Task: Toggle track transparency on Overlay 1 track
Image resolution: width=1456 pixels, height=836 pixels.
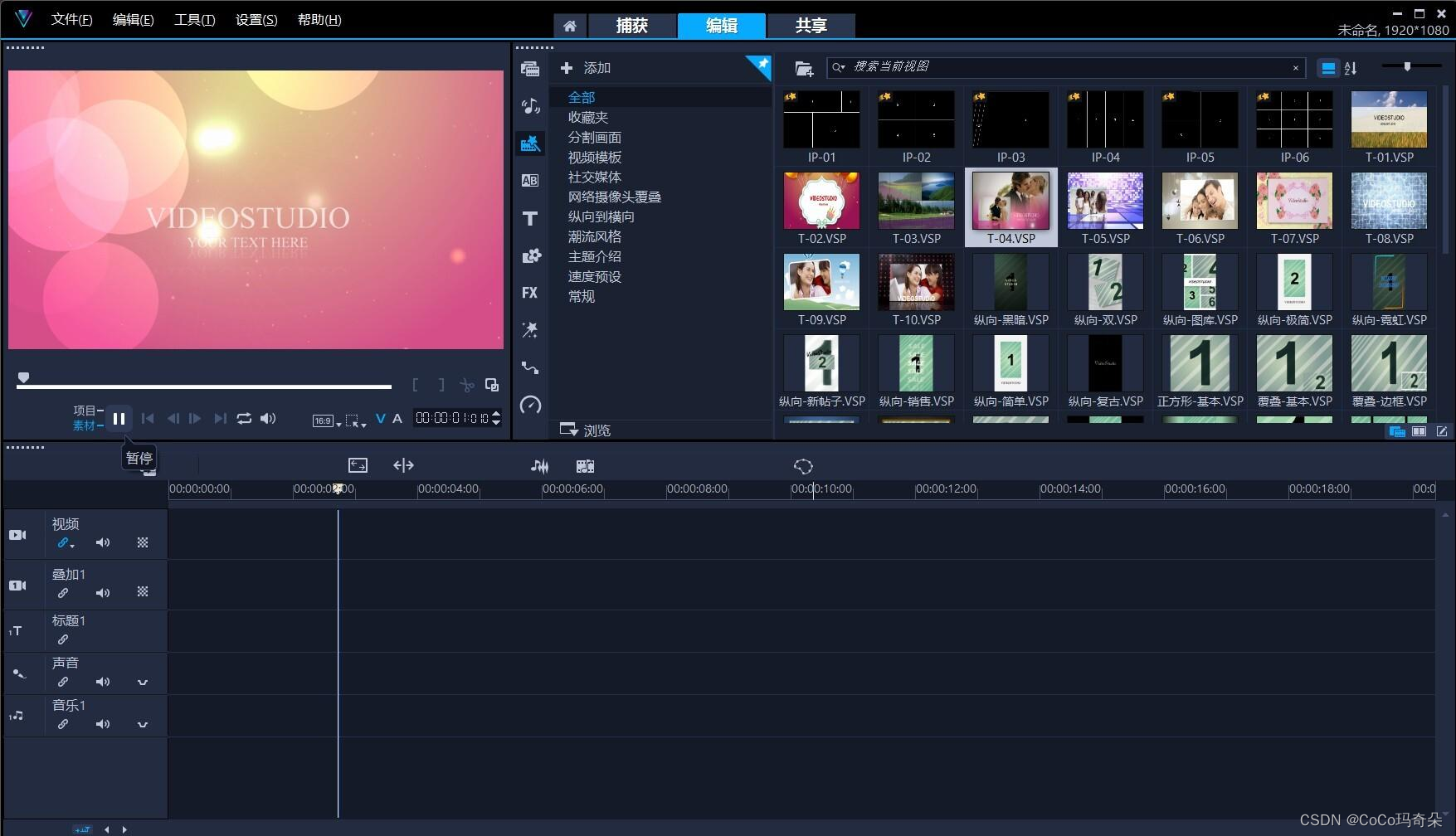Action: [143, 592]
